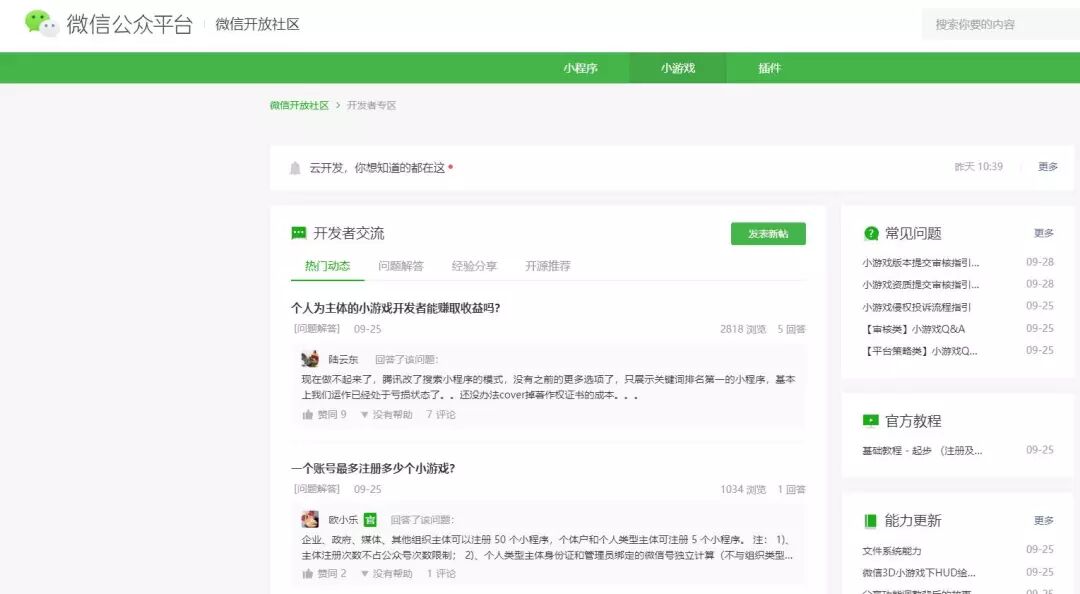Viewport: 1080px width, 594px height.
Task: Click the [问题解答] tag under the first post
Action: [x=317, y=329]
